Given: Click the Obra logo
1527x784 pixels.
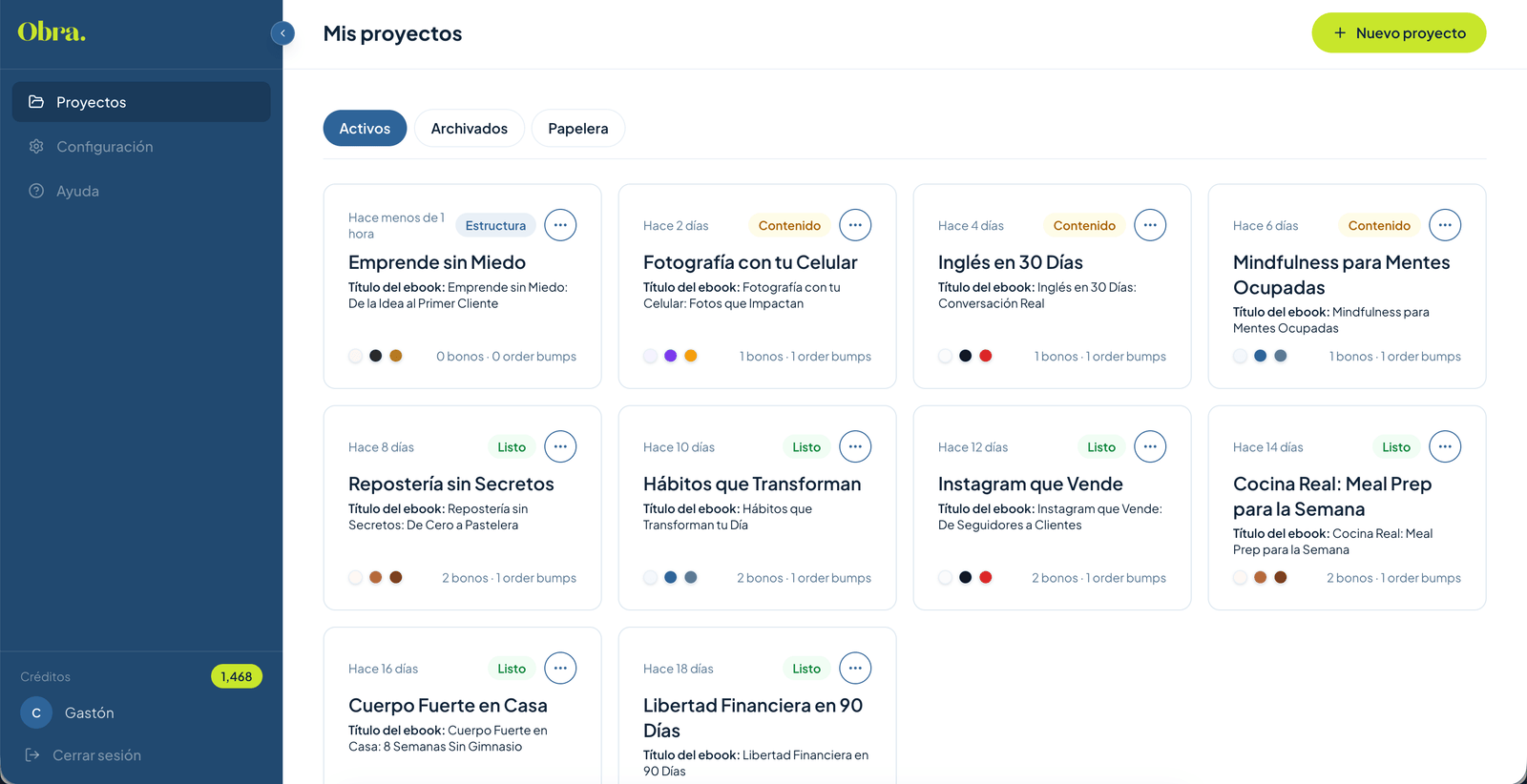Looking at the screenshot, I should click(52, 31).
